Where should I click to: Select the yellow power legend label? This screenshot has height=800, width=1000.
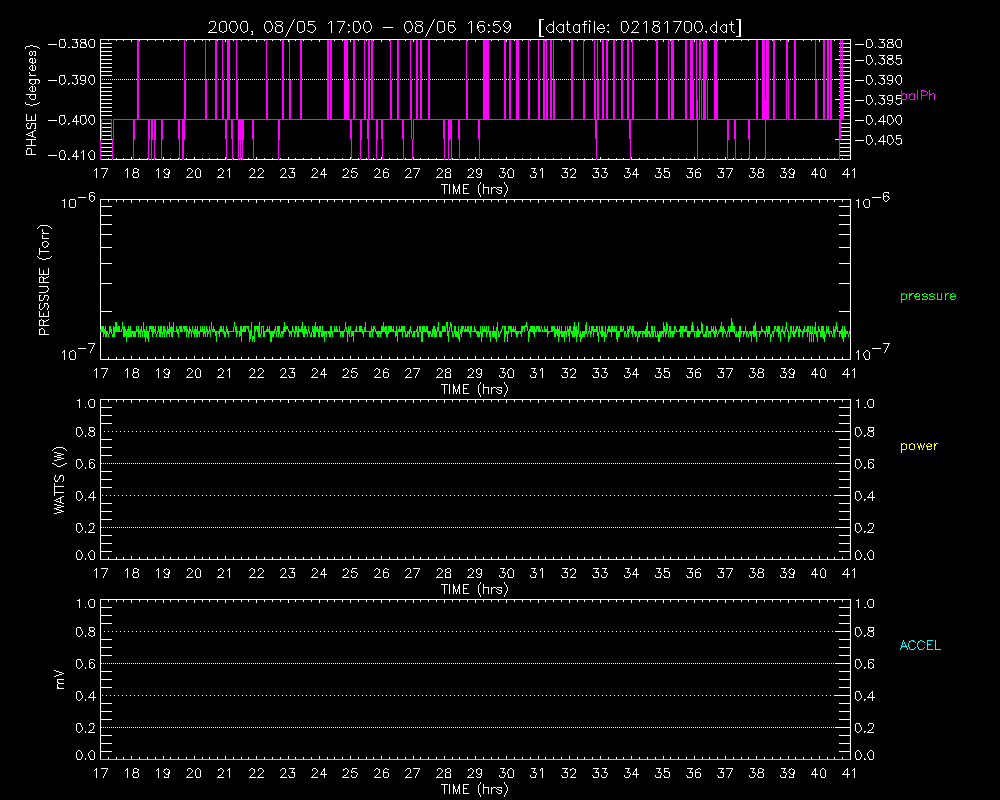(919, 446)
